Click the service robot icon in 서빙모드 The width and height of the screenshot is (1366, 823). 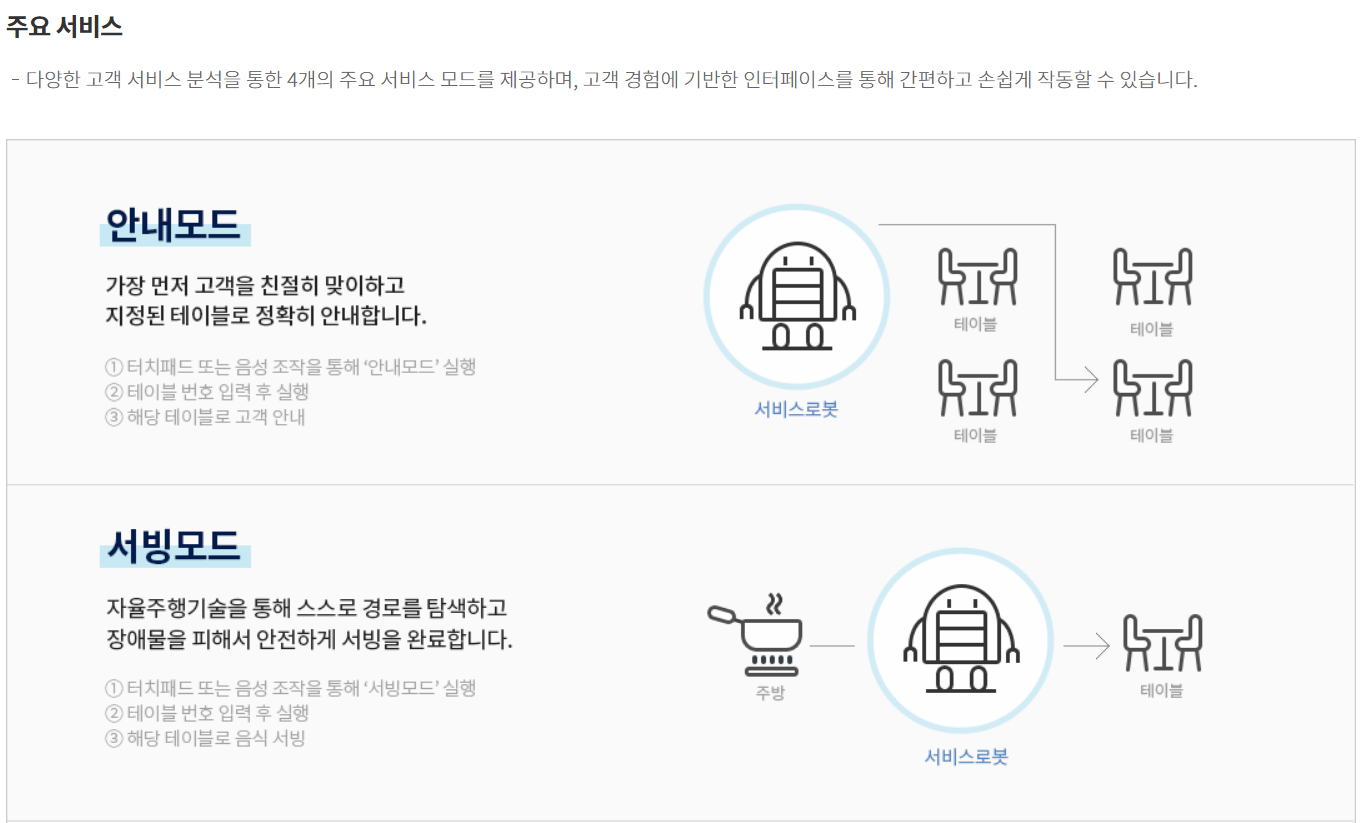tap(961, 640)
